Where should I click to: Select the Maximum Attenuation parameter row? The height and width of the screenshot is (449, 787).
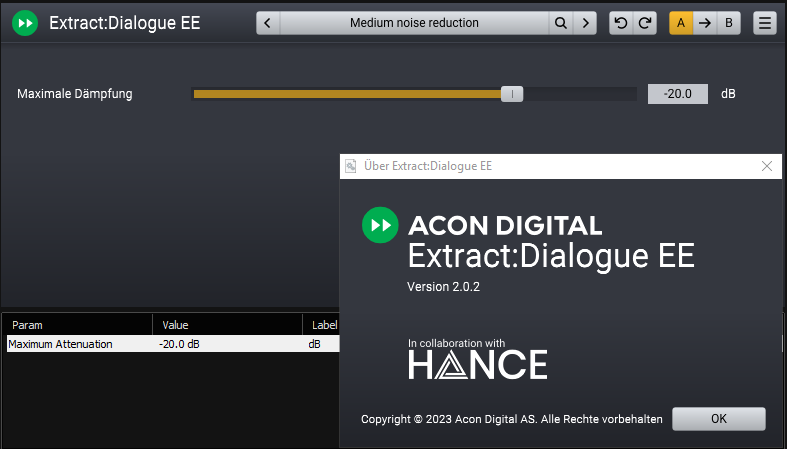[173, 344]
